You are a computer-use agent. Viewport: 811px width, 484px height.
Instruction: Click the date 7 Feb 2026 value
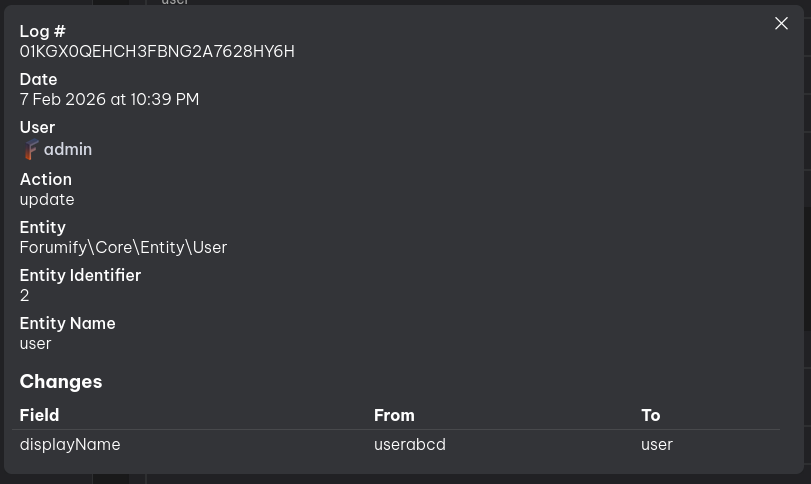pos(109,100)
